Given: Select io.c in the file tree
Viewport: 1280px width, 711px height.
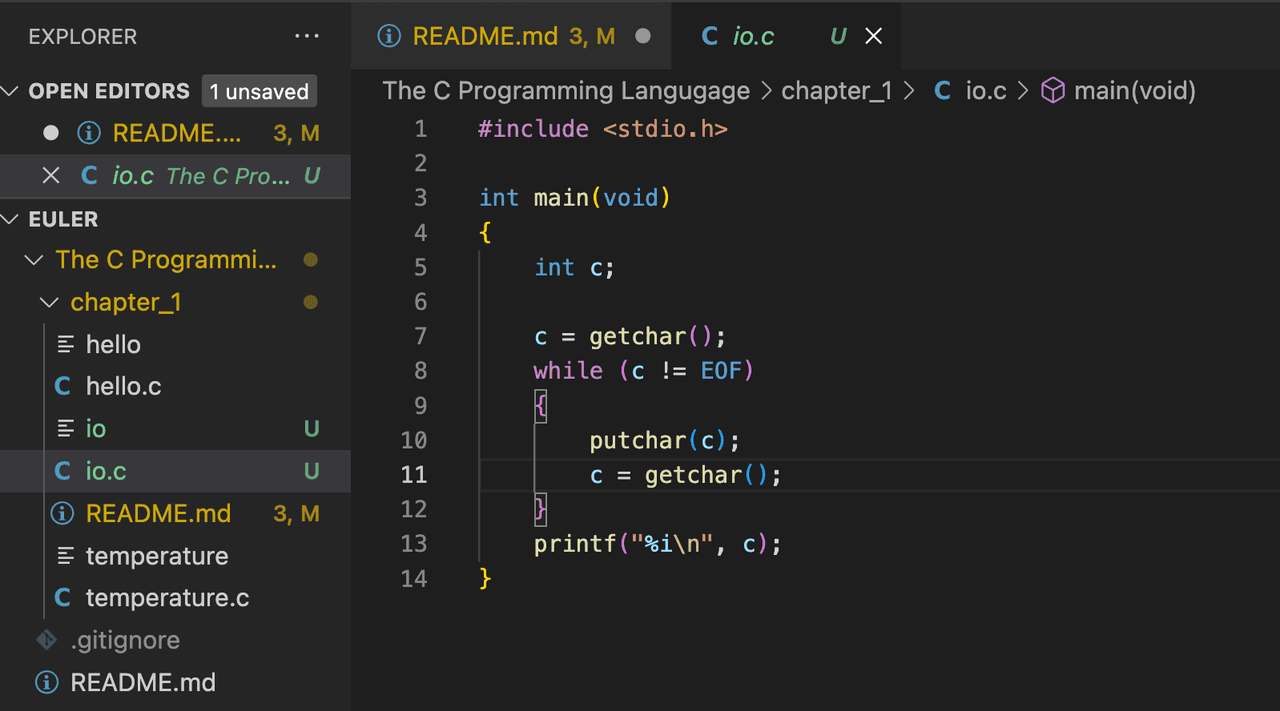Looking at the screenshot, I should [175, 471].
